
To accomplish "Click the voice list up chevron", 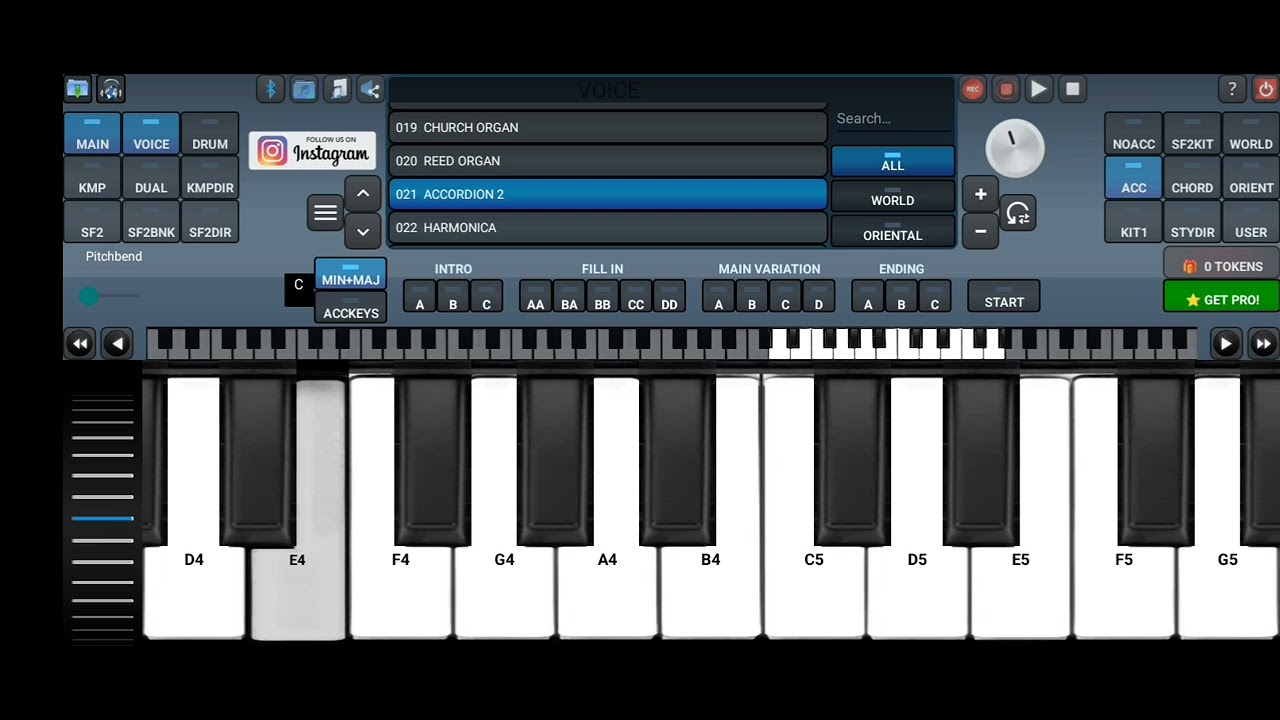I will [363, 194].
